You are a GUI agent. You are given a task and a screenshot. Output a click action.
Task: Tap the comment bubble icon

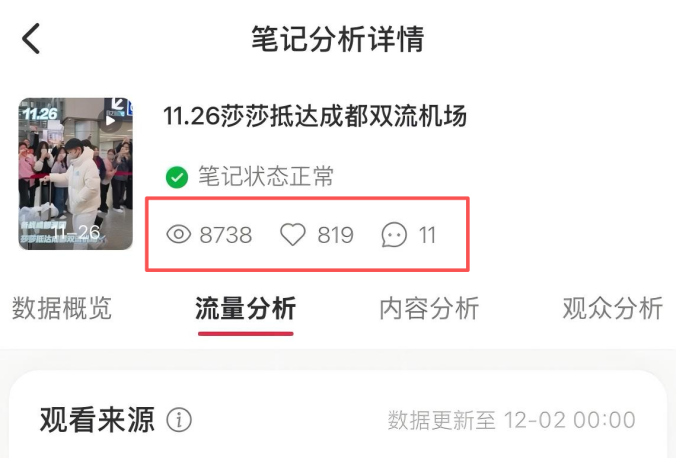pos(394,235)
